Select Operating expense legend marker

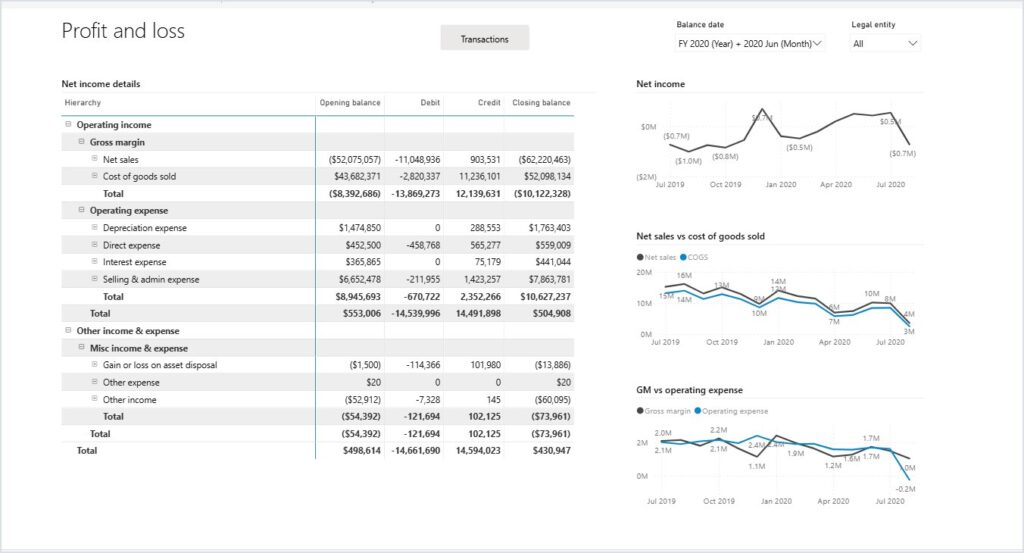(x=697, y=411)
